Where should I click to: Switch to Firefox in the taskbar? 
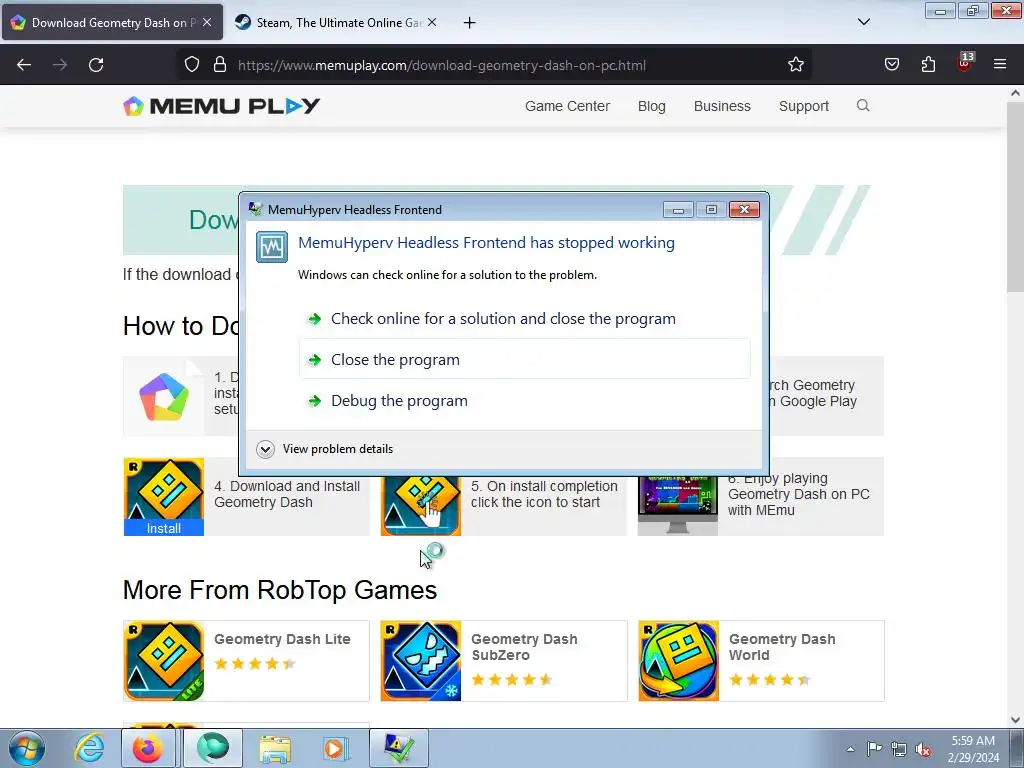coord(148,748)
